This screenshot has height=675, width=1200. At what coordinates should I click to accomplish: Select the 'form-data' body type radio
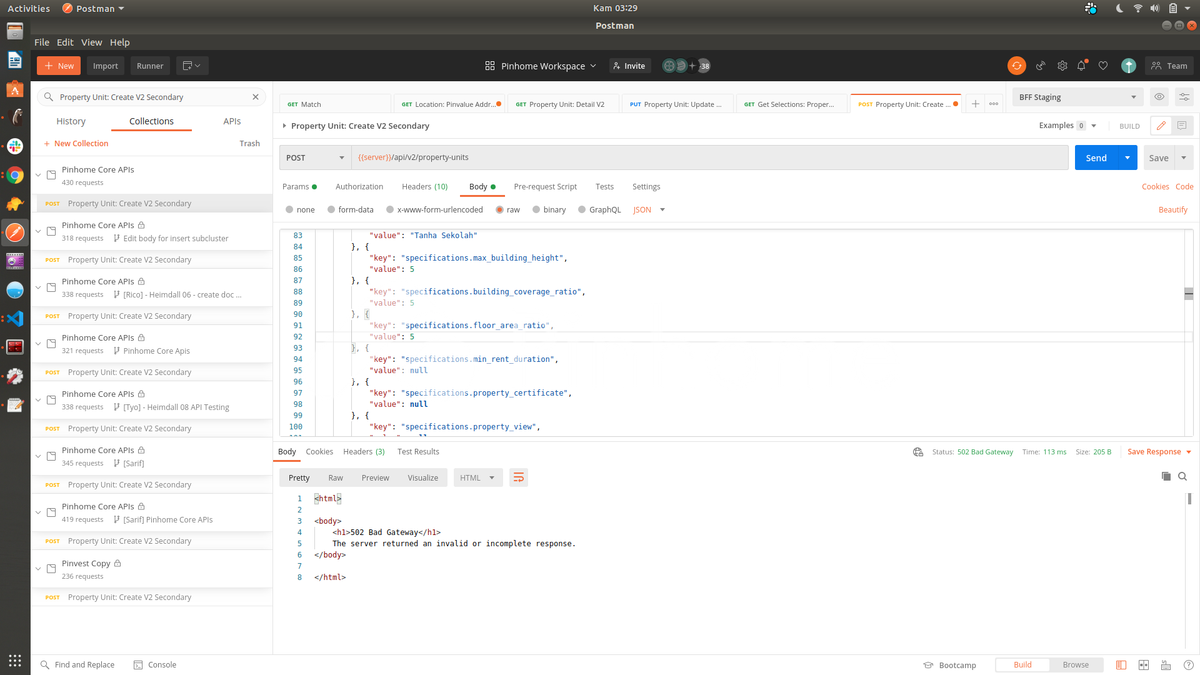(331, 210)
